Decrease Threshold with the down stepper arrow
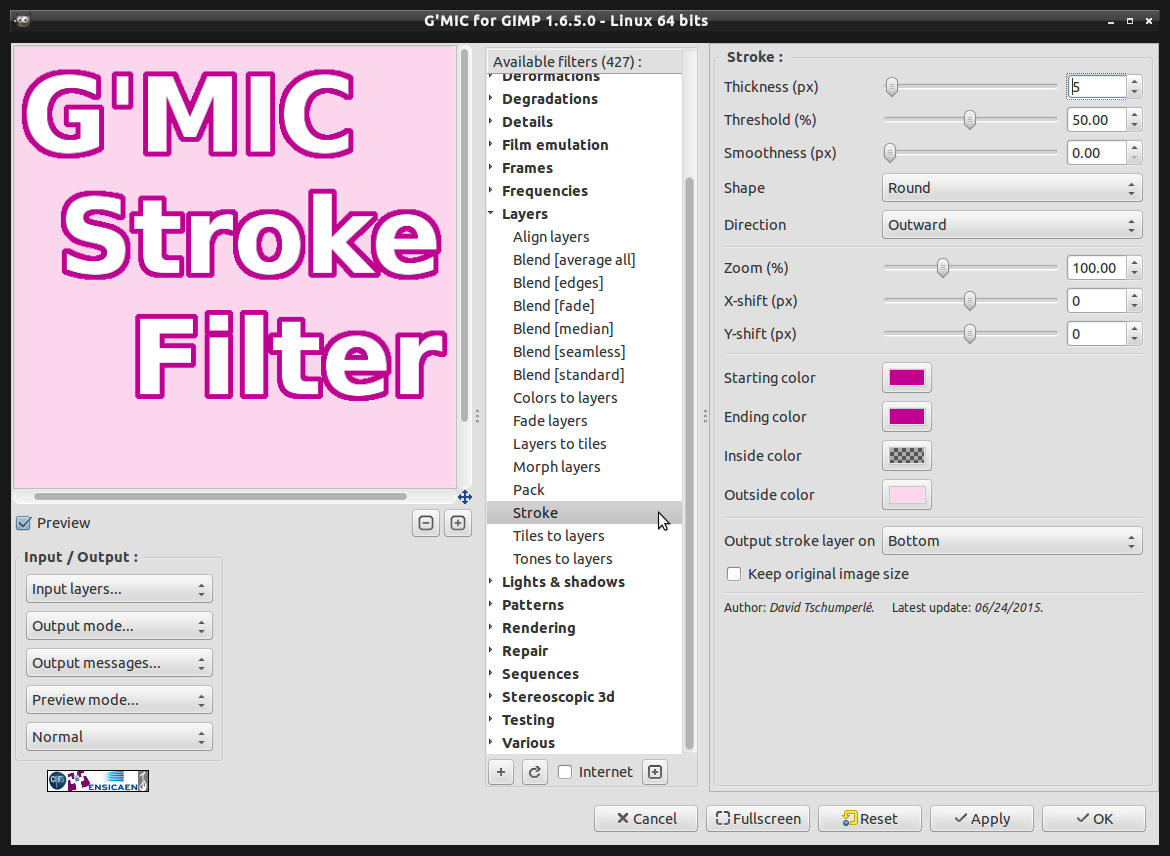The width and height of the screenshot is (1170, 856). (x=1134, y=125)
